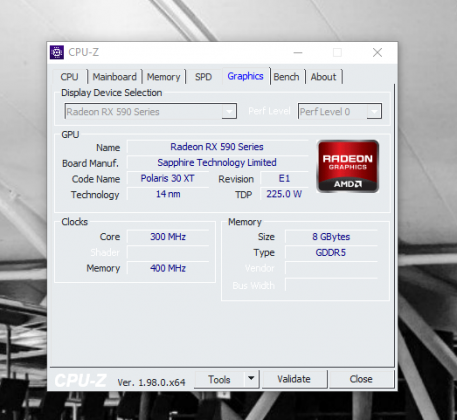Open the Perf Level 0 dropdown
Image resolution: width=457 pixels, height=420 pixels.
[x=374, y=111]
